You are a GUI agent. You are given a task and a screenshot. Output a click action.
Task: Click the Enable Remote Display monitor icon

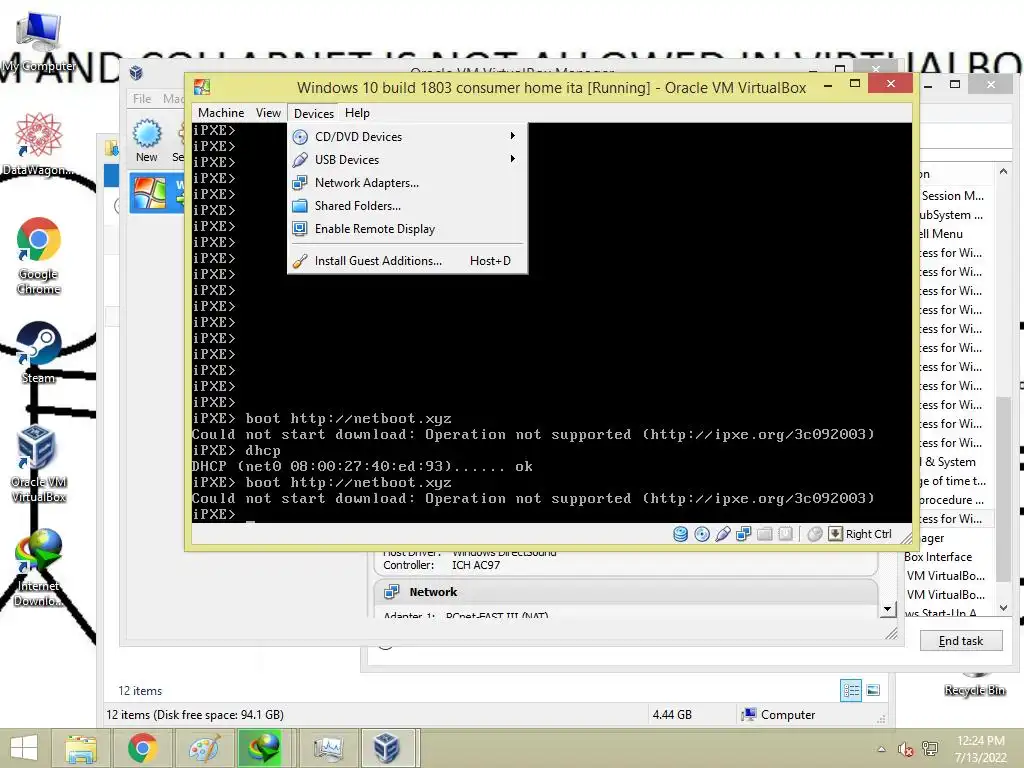pyautogui.click(x=300, y=229)
